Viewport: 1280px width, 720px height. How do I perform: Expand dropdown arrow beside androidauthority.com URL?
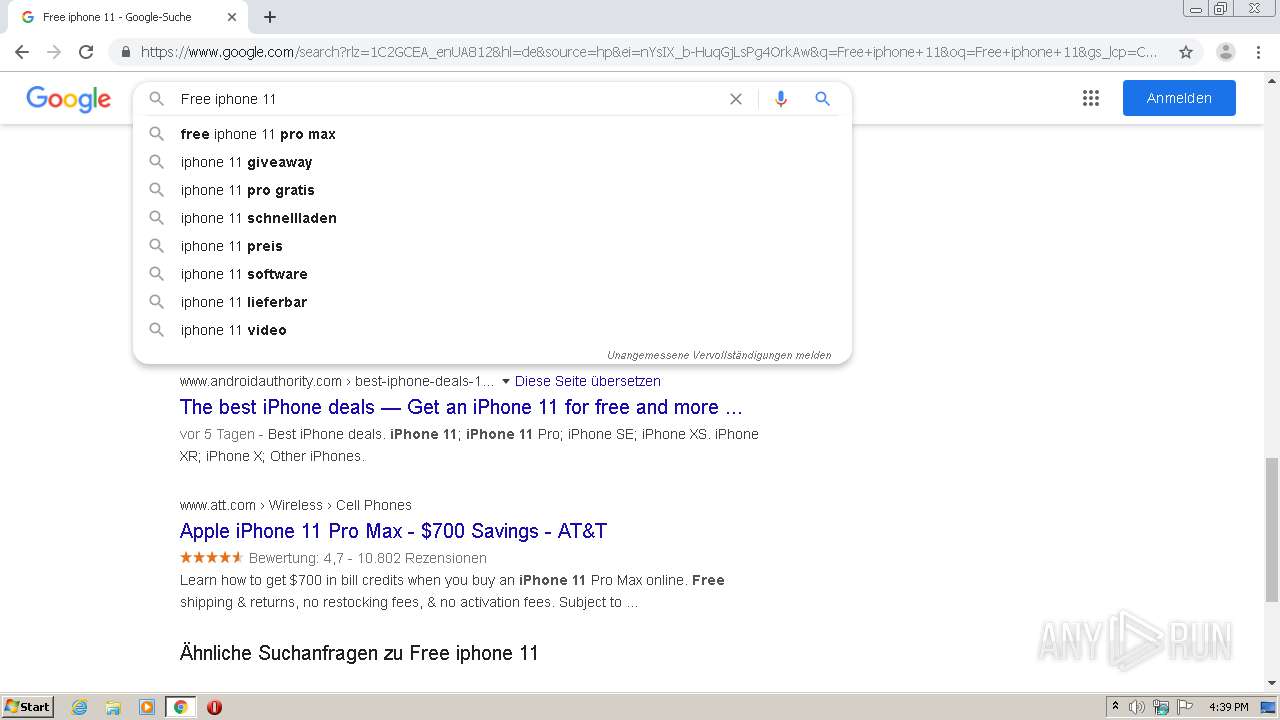point(505,381)
